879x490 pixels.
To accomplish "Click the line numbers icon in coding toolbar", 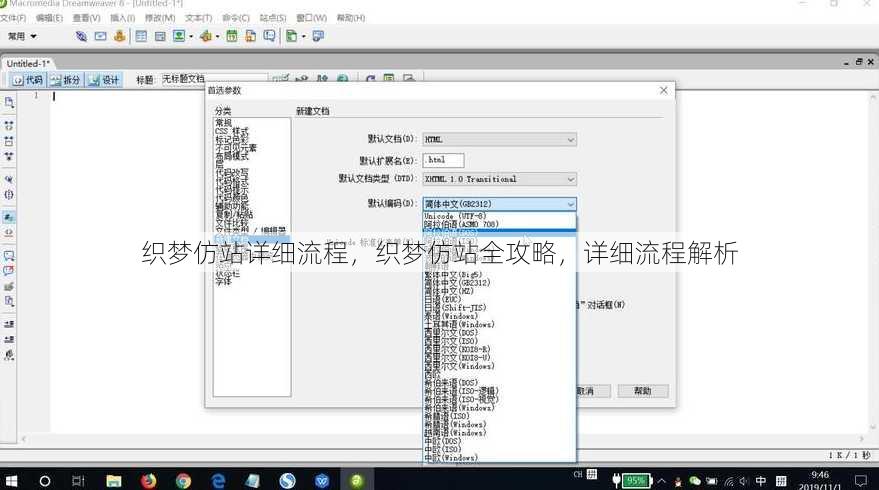I will (x=9, y=217).
